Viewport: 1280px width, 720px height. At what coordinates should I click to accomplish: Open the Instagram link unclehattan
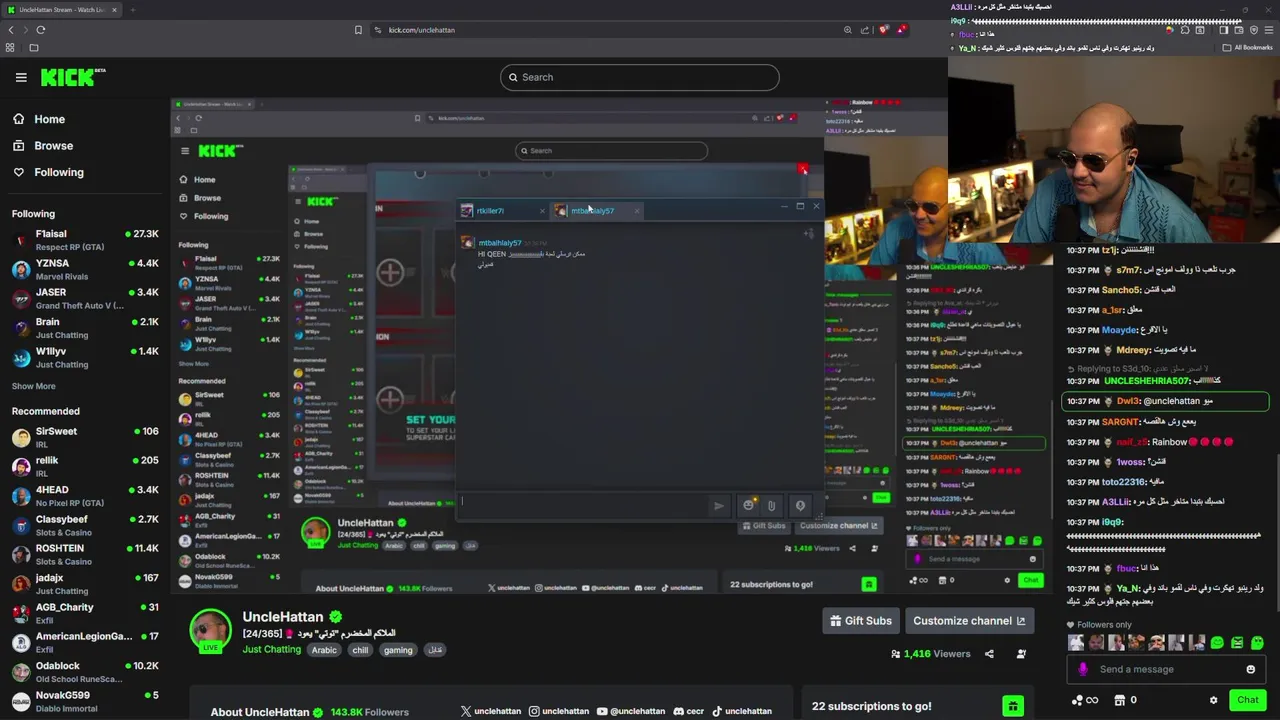click(x=559, y=711)
